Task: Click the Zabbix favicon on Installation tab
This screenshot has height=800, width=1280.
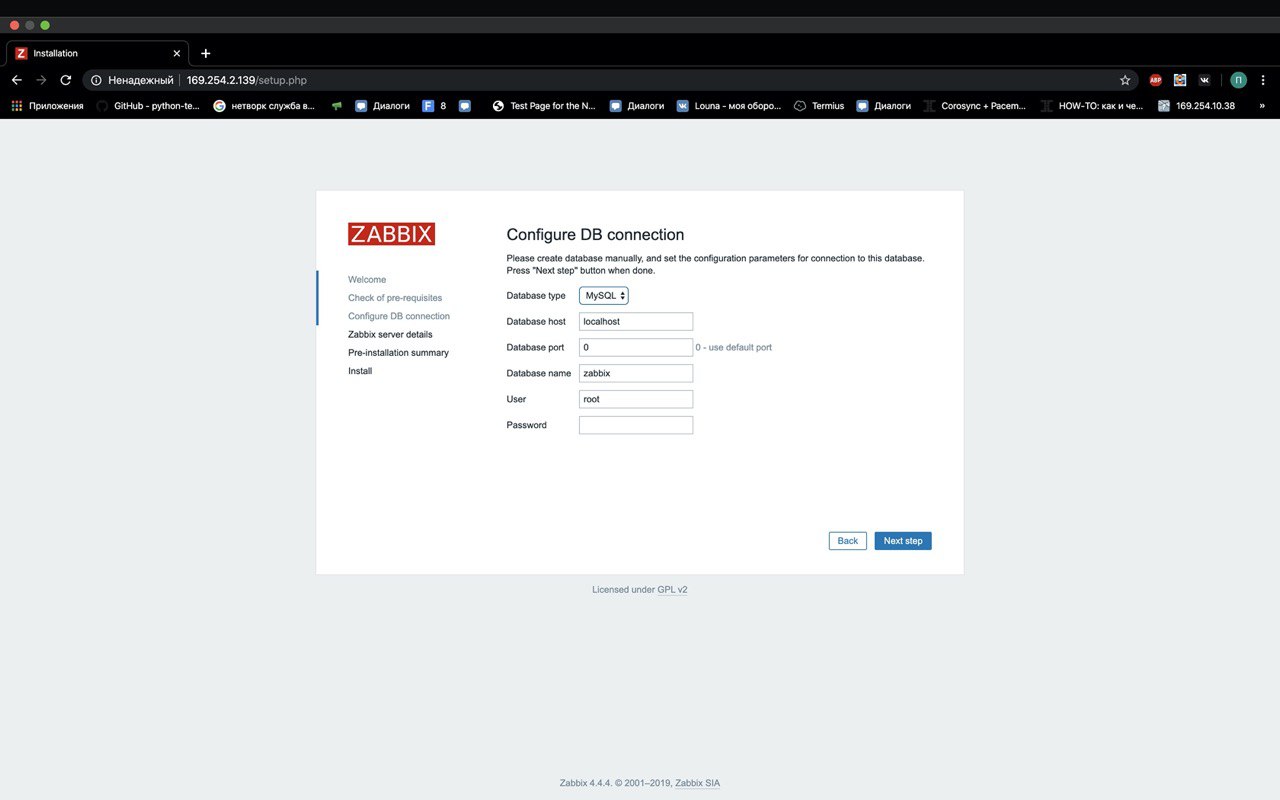Action: (21, 53)
